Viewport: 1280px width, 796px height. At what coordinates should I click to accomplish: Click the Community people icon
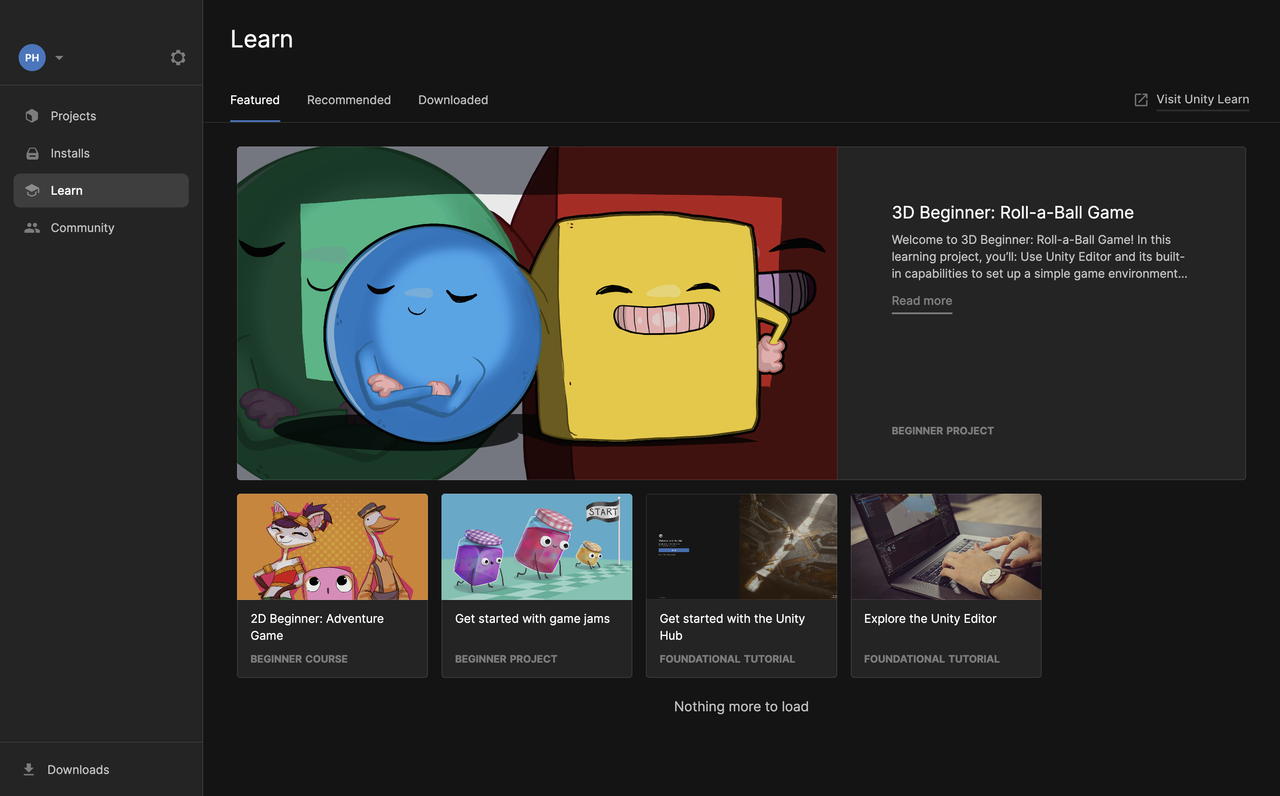32,228
